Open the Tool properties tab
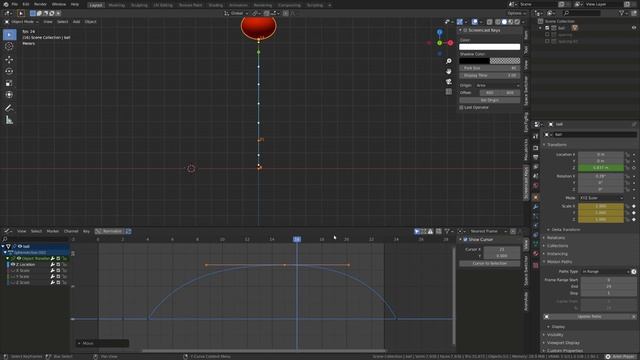 tap(536, 137)
